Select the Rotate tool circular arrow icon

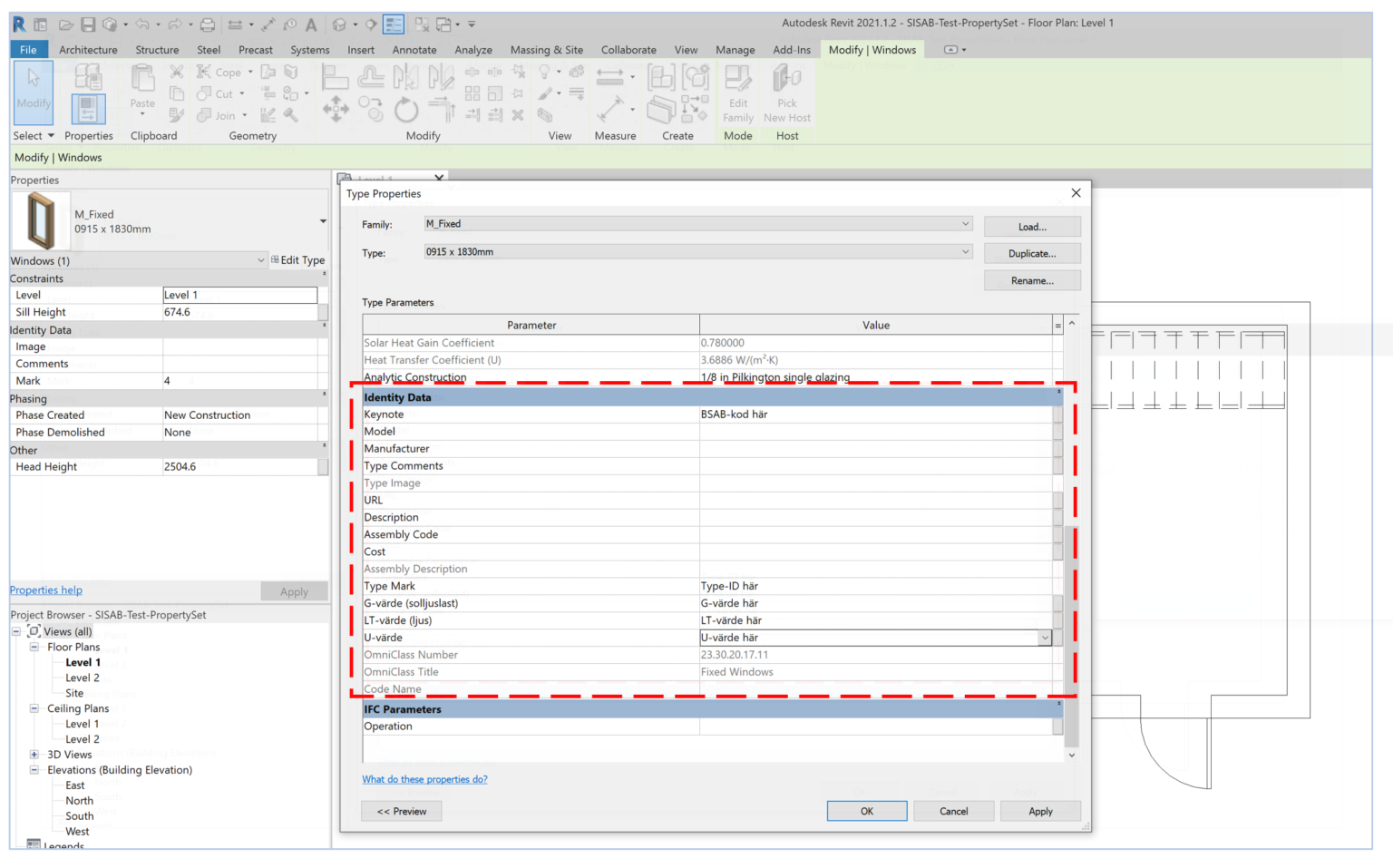406,109
